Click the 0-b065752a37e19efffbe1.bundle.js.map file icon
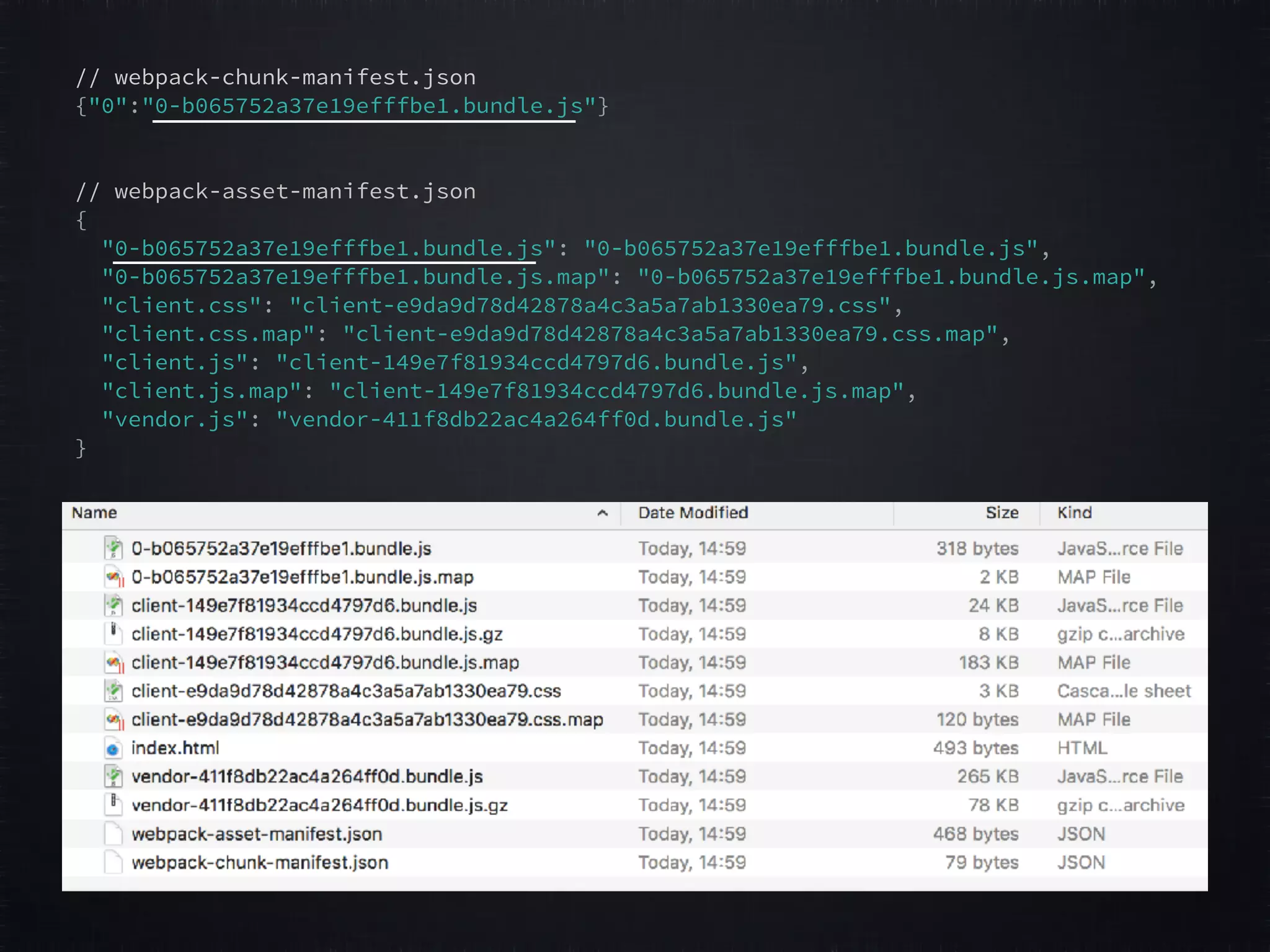The height and width of the screenshot is (952, 1270). (113, 577)
